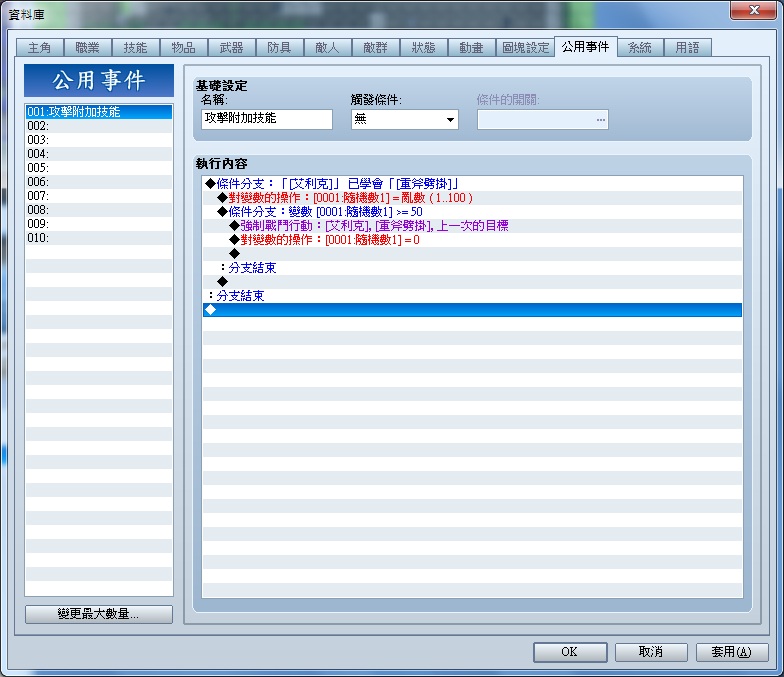Open the 用語 tab
The height and width of the screenshot is (677, 784).
pyautogui.click(x=688, y=48)
